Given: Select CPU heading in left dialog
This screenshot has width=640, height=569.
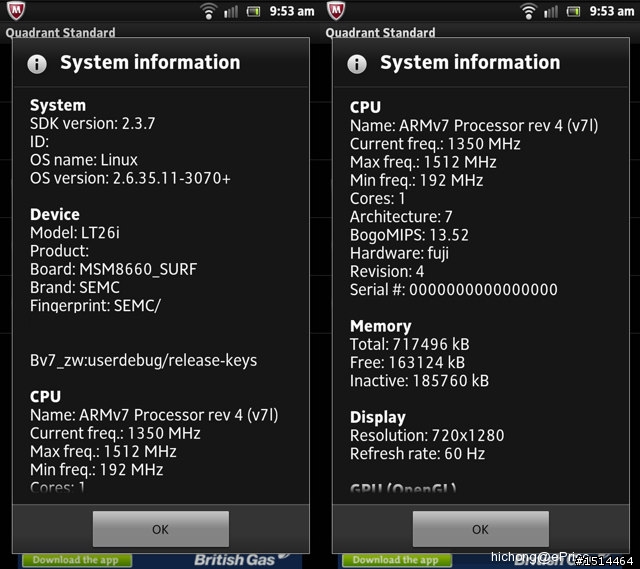Looking at the screenshot, I should tap(45, 396).
